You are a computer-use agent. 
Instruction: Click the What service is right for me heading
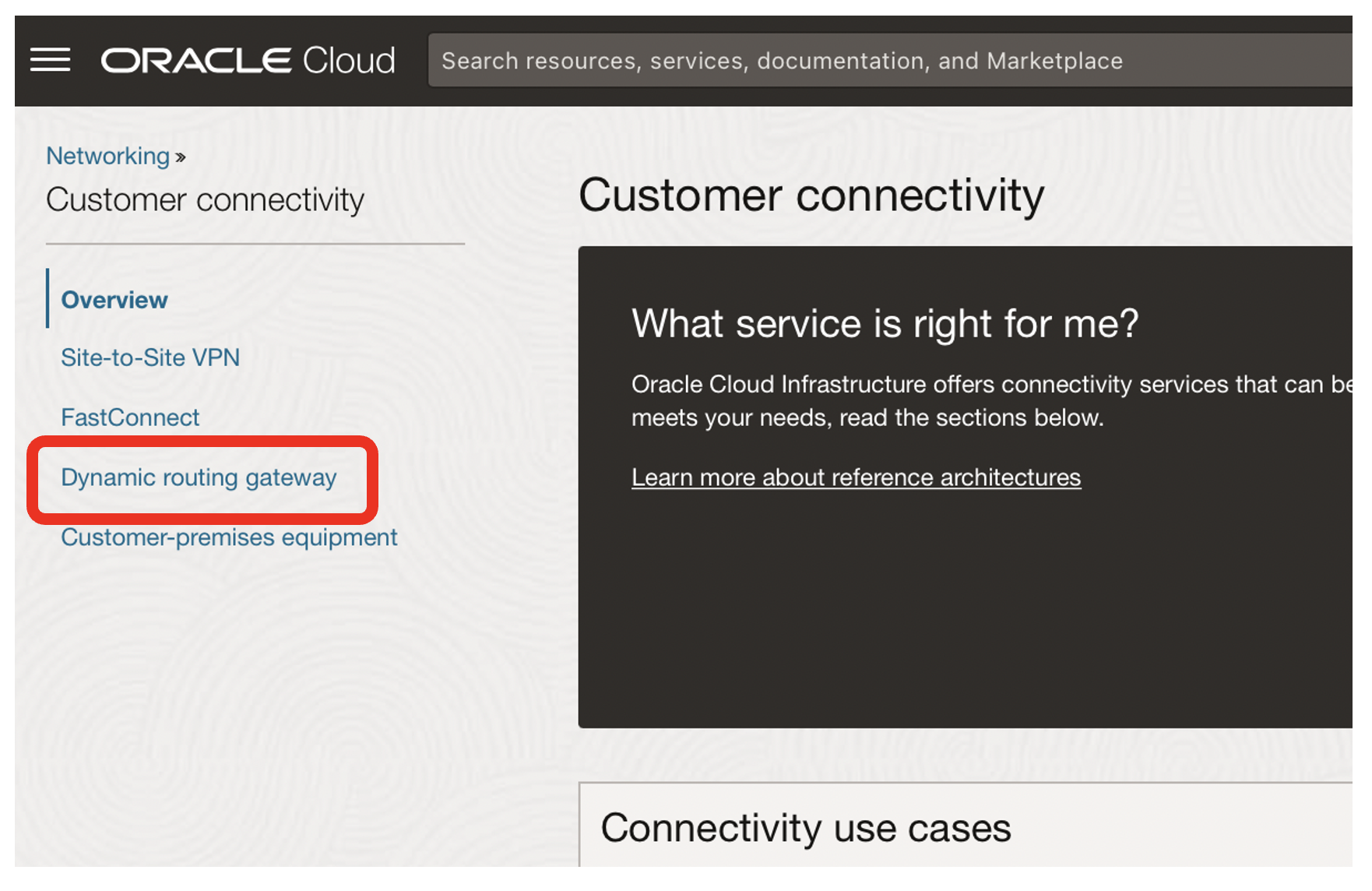click(x=885, y=323)
